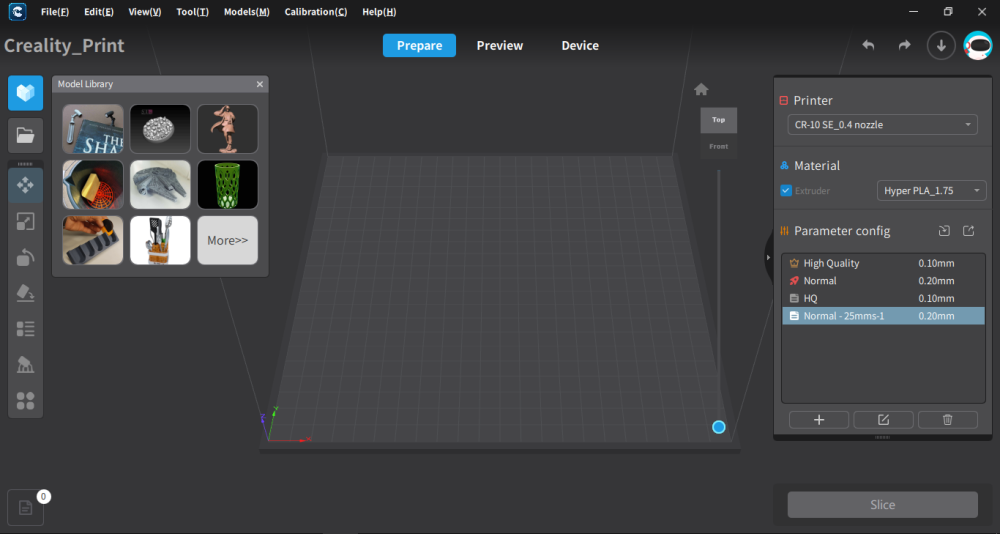1000x534 pixels.
Task: Select the HQ 0.10mm profile
Action: pyautogui.click(x=883, y=298)
